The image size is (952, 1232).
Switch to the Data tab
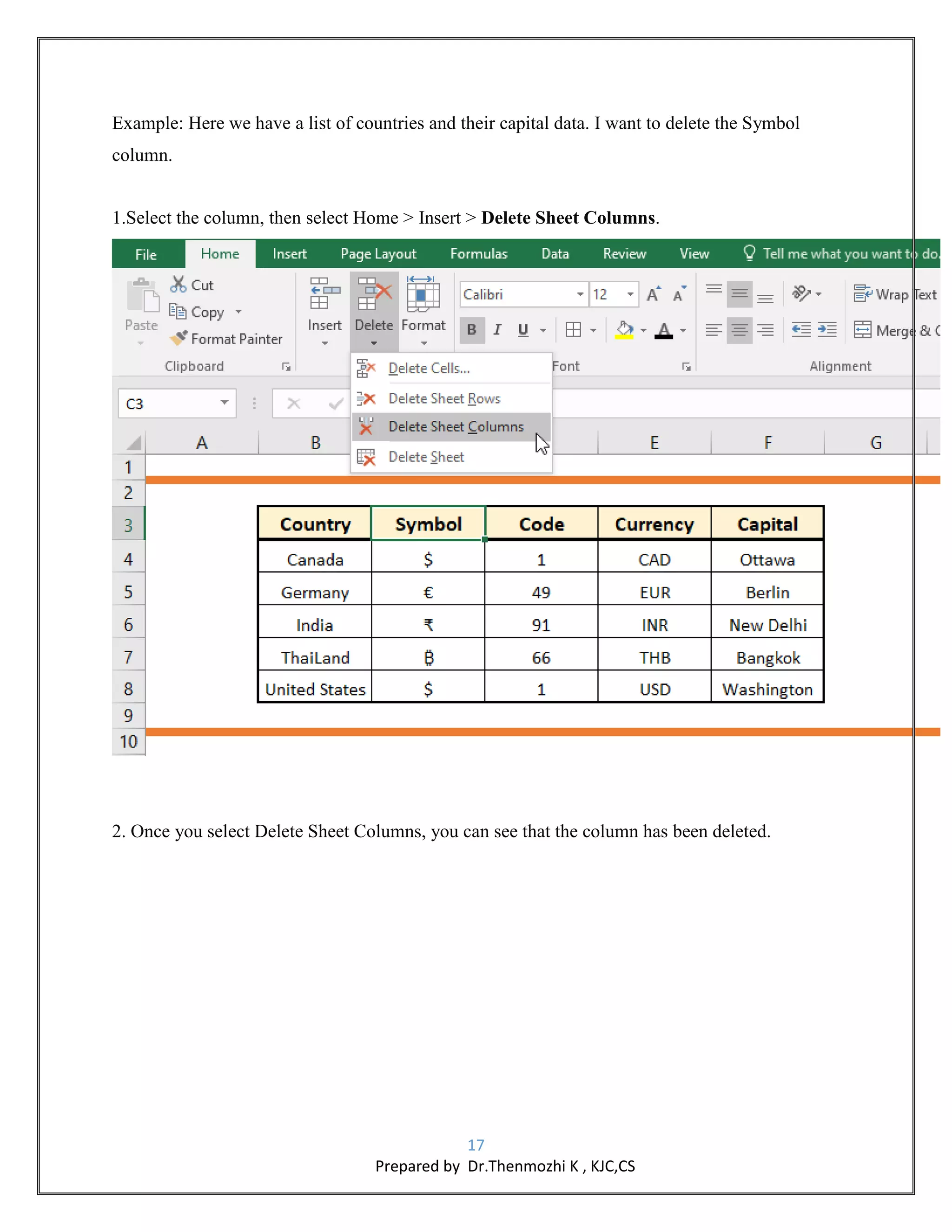click(x=555, y=254)
